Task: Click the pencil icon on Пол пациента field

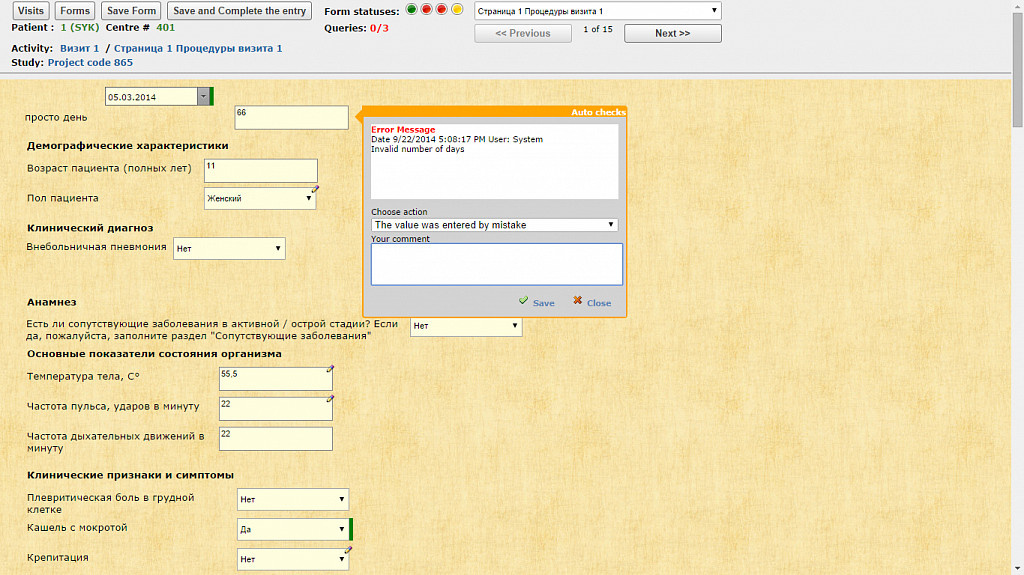Action: coord(316,188)
